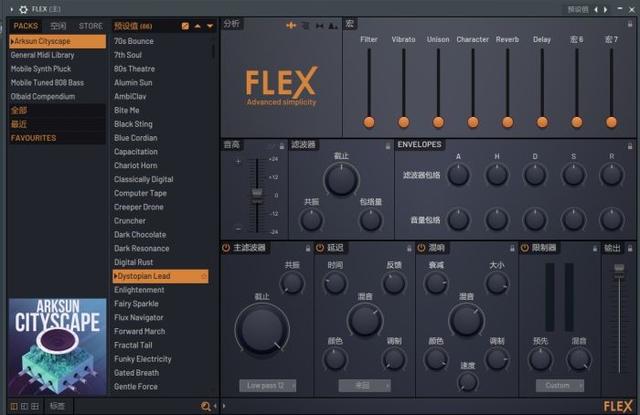
Task: Select the Black Sting preset
Action: click(x=161, y=124)
